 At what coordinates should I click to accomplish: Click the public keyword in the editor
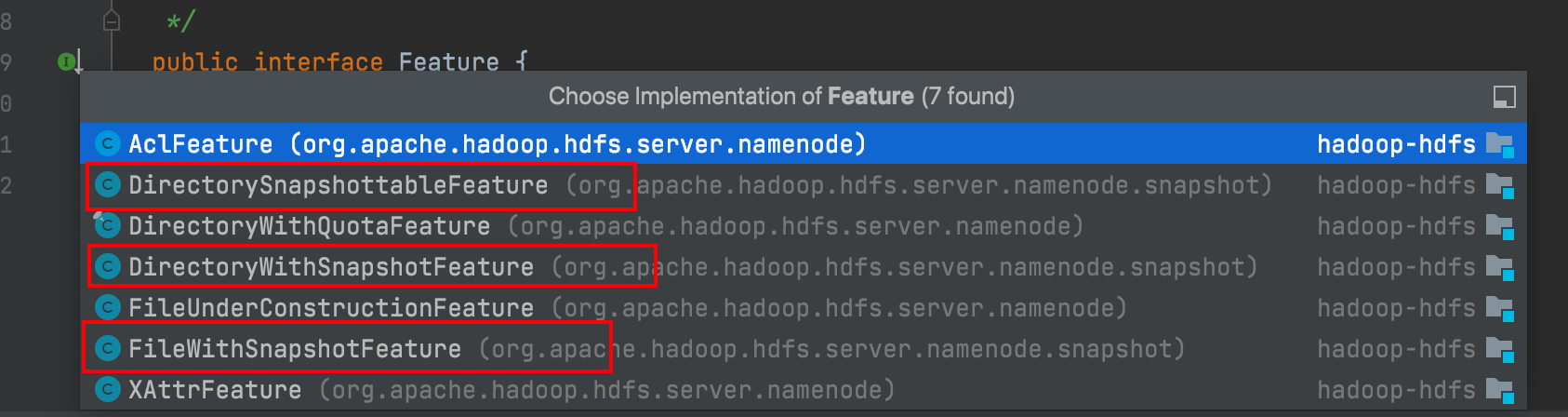[x=194, y=62]
